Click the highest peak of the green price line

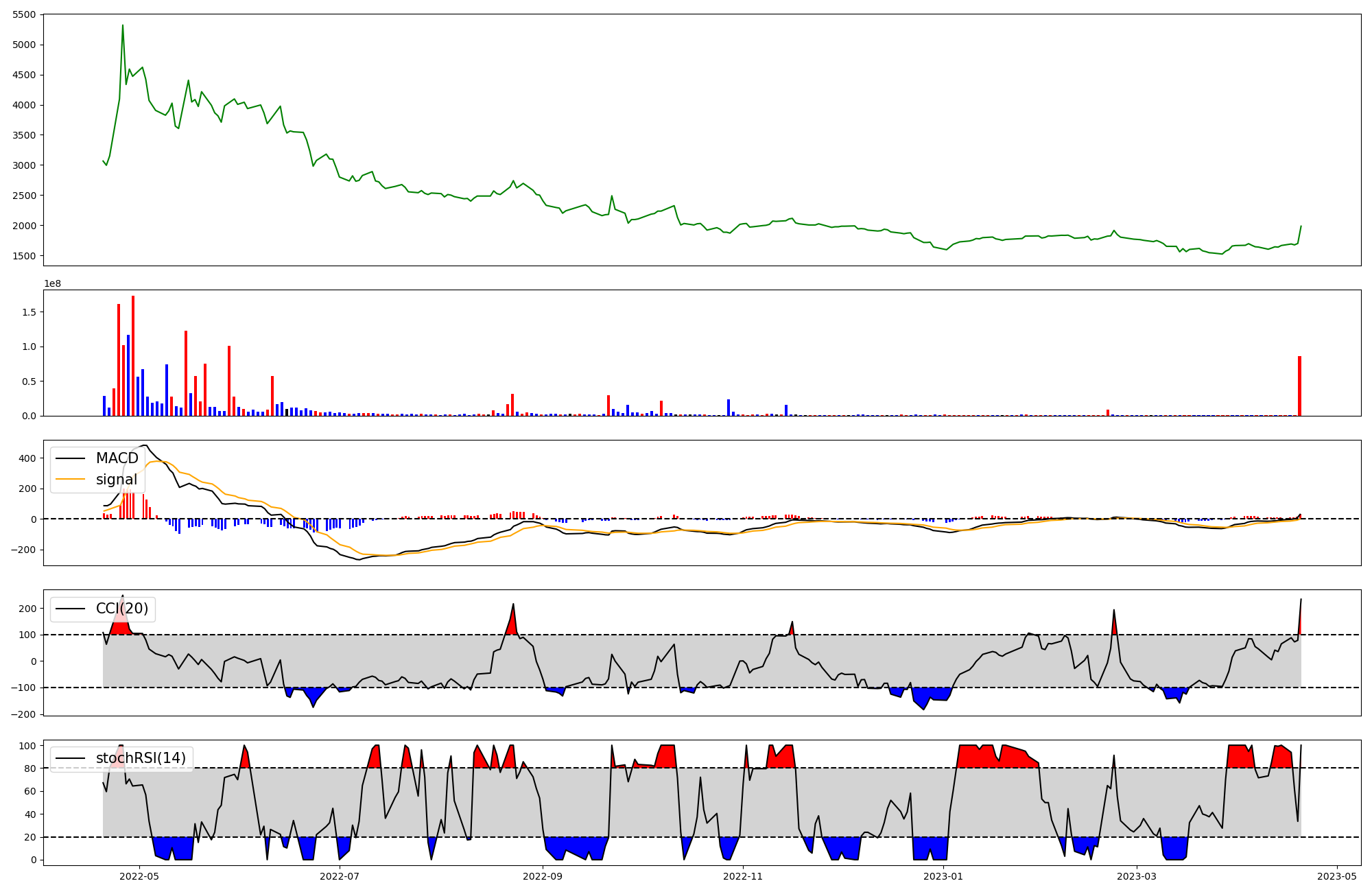pyautogui.click(x=123, y=25)
